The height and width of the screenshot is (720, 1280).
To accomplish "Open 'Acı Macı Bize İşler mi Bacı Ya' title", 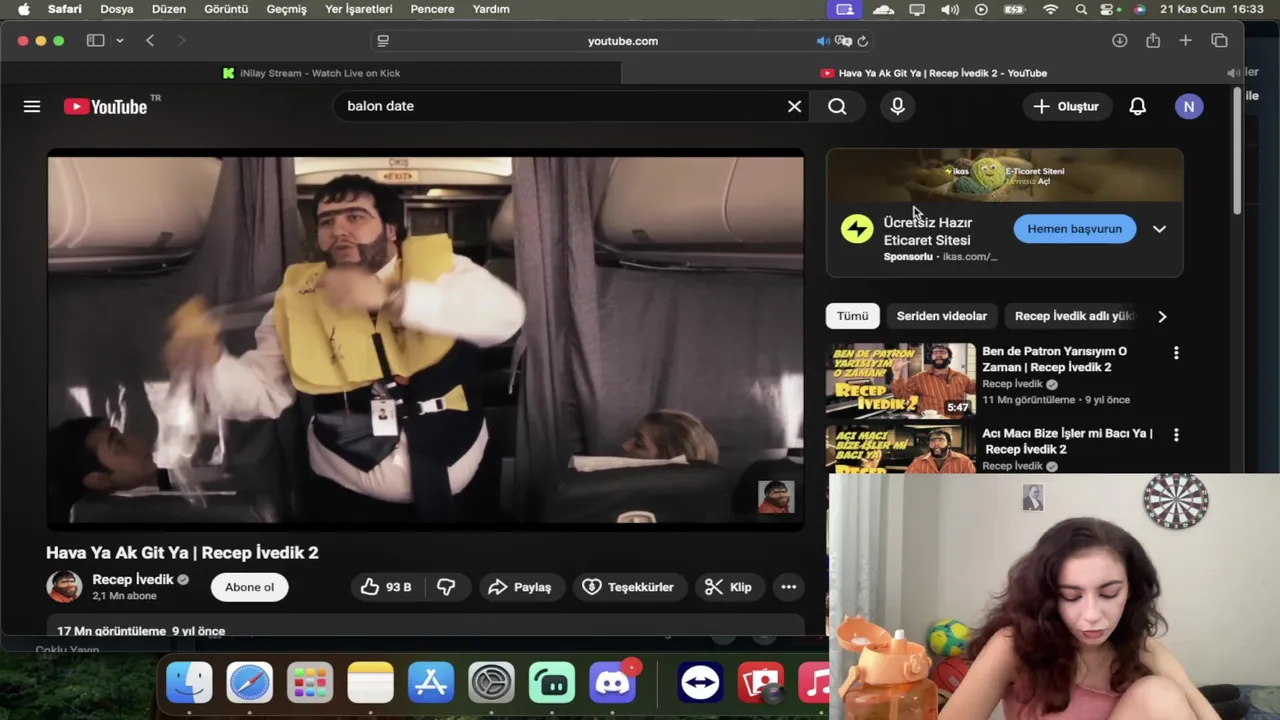I will 1067,441.
